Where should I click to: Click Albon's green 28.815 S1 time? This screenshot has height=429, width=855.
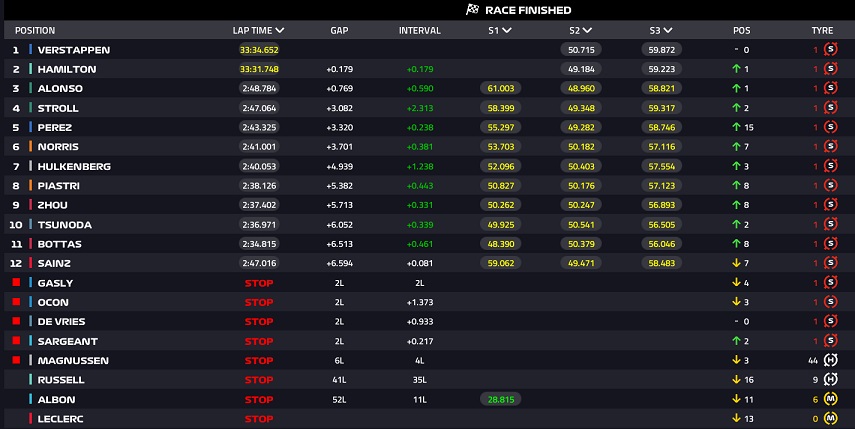pos(502,399)
